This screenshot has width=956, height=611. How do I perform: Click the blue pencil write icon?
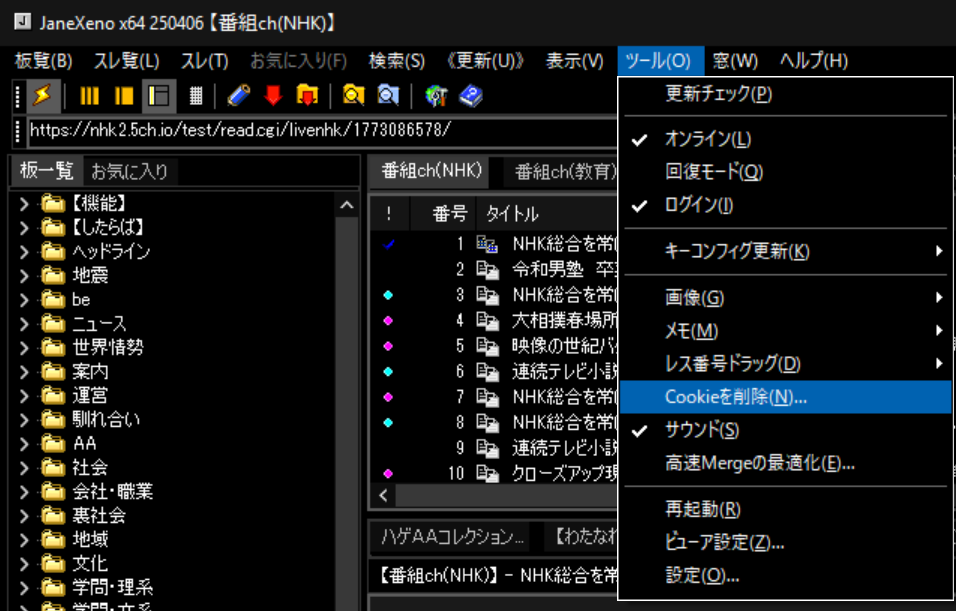pyautogui.click(x=238, y=95)
